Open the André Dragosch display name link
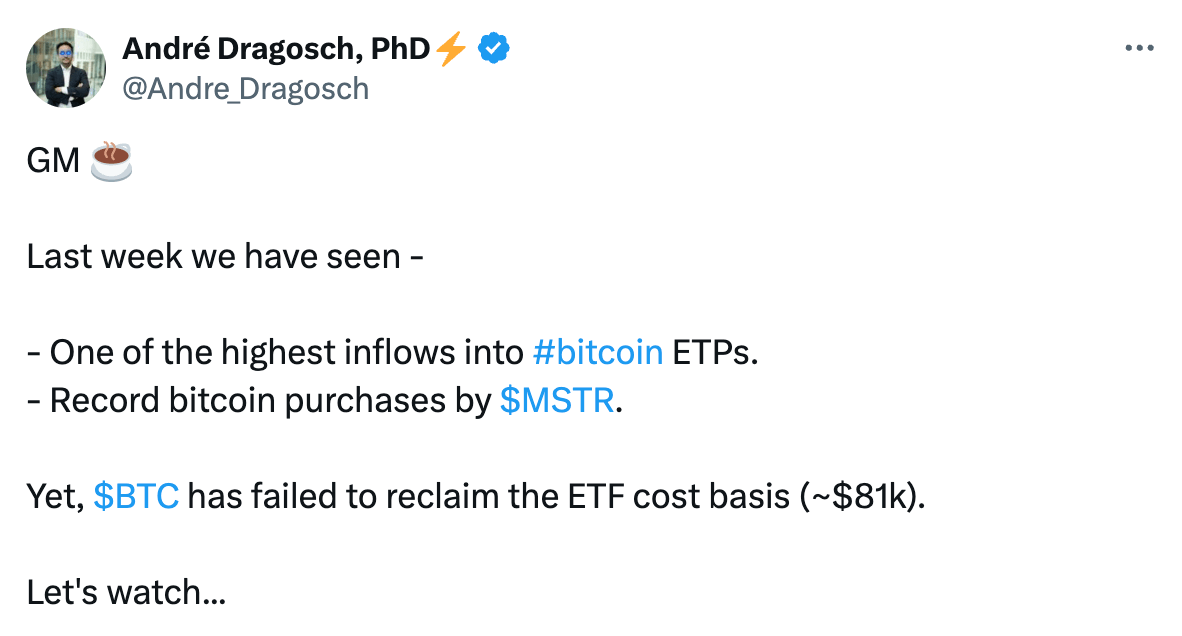The height and width of the screenshot is (636, 1182). pos(275,48)
